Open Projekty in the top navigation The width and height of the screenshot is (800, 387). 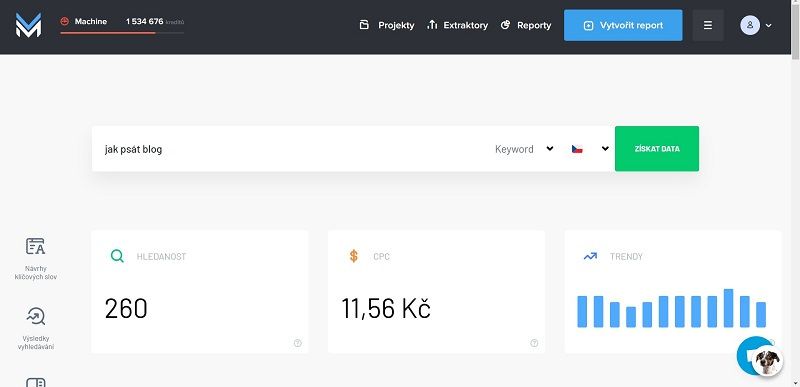(x=387, y=25)
